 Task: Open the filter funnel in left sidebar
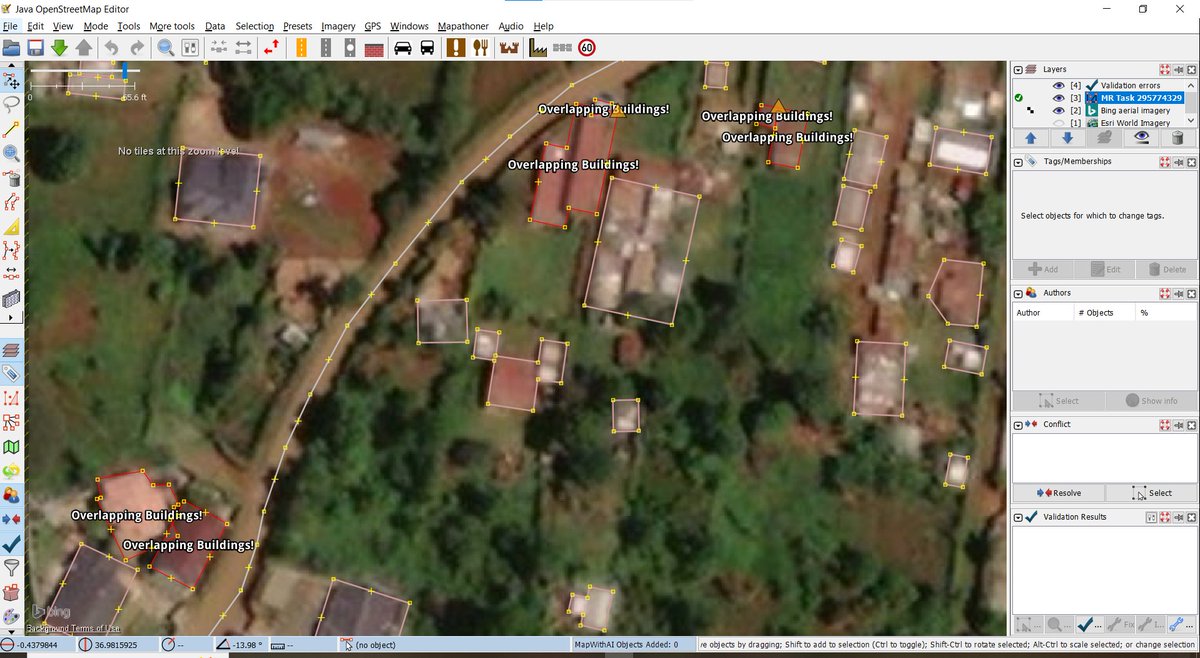[12, 568]
